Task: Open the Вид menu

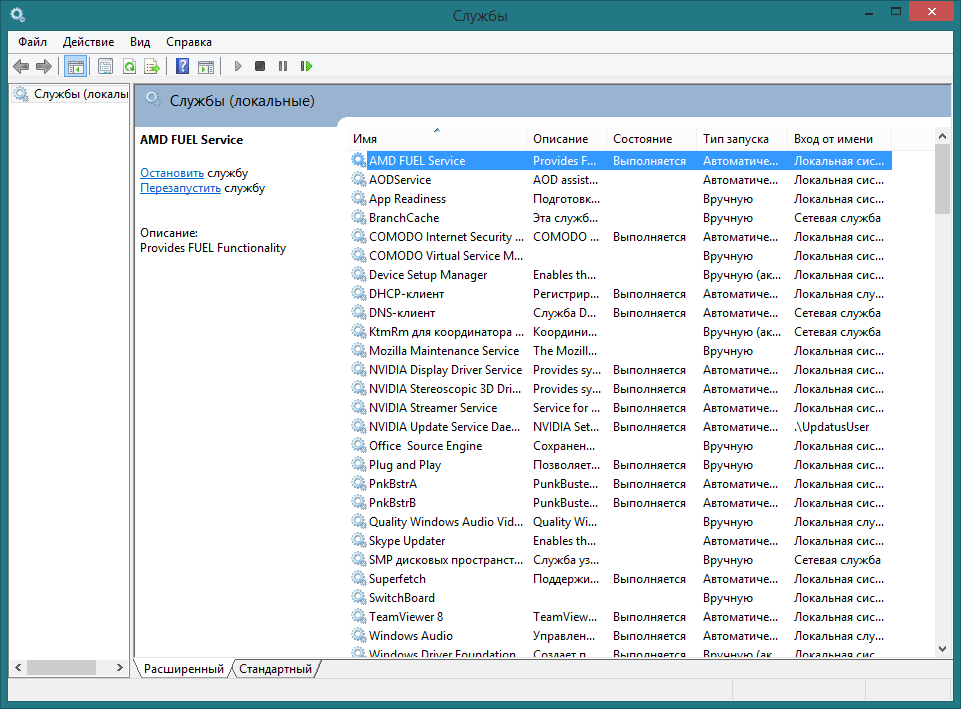Action: point(140,42)
